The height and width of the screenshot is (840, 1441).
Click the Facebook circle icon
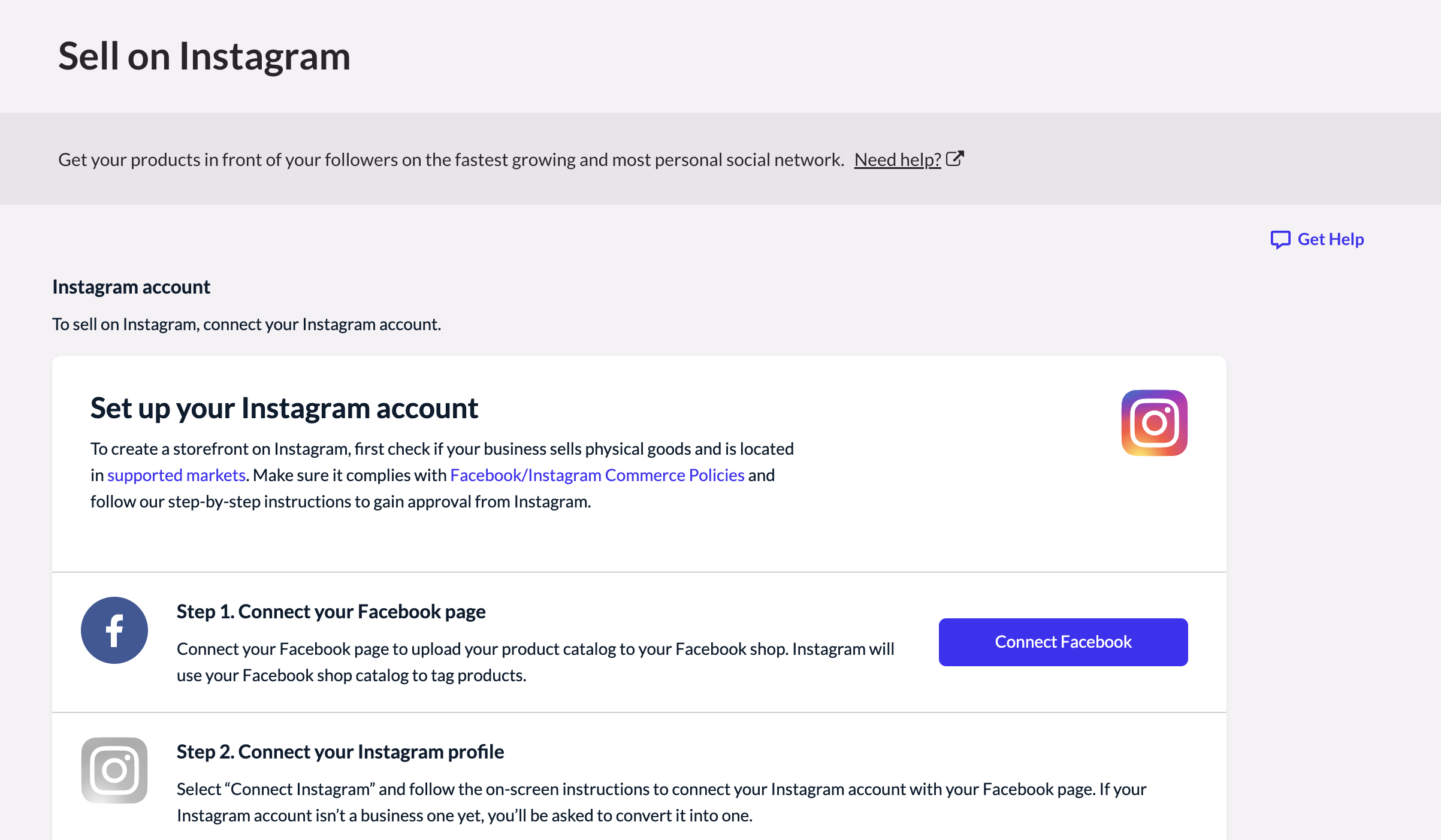[114, 630]
